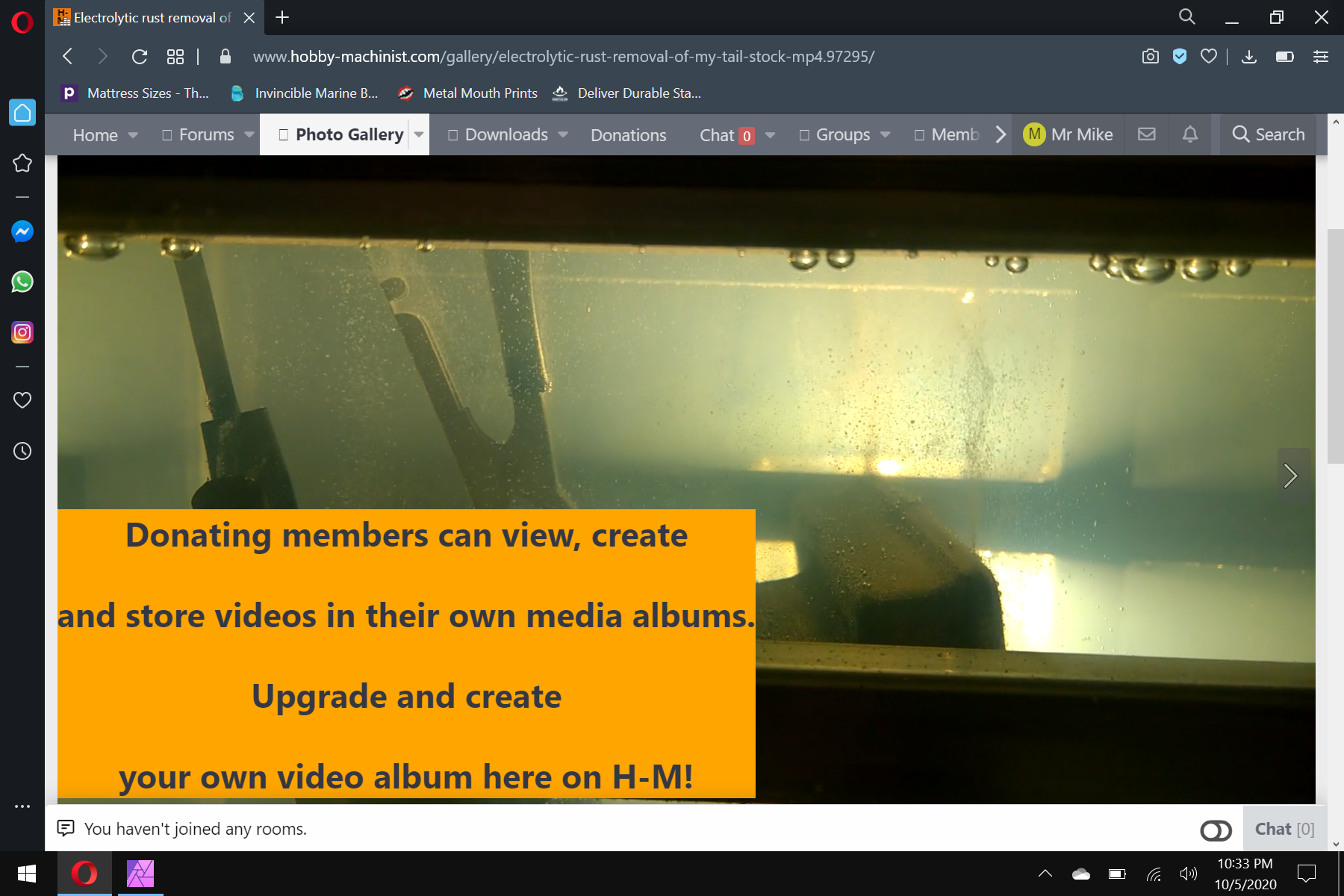
Task: Take a snapshot with camera icon
Action: [x=1151, y=56]
